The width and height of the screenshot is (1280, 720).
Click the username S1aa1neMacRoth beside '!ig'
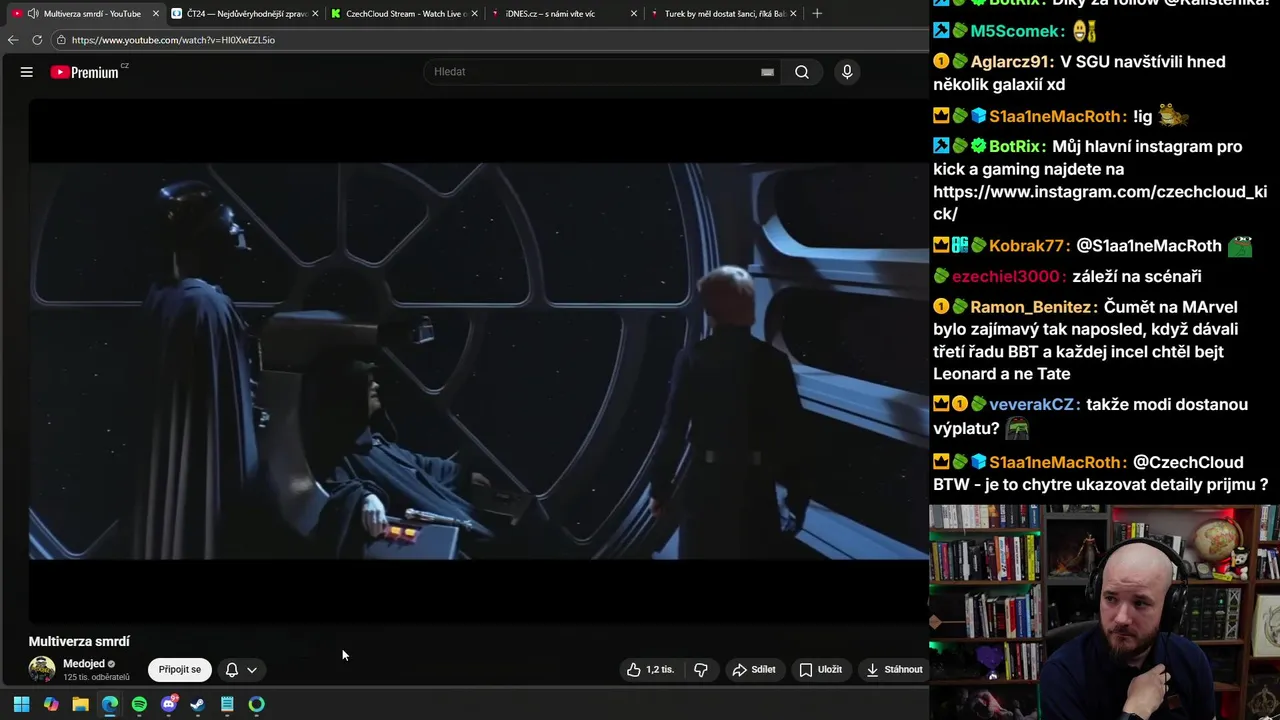click(1057, 116)
